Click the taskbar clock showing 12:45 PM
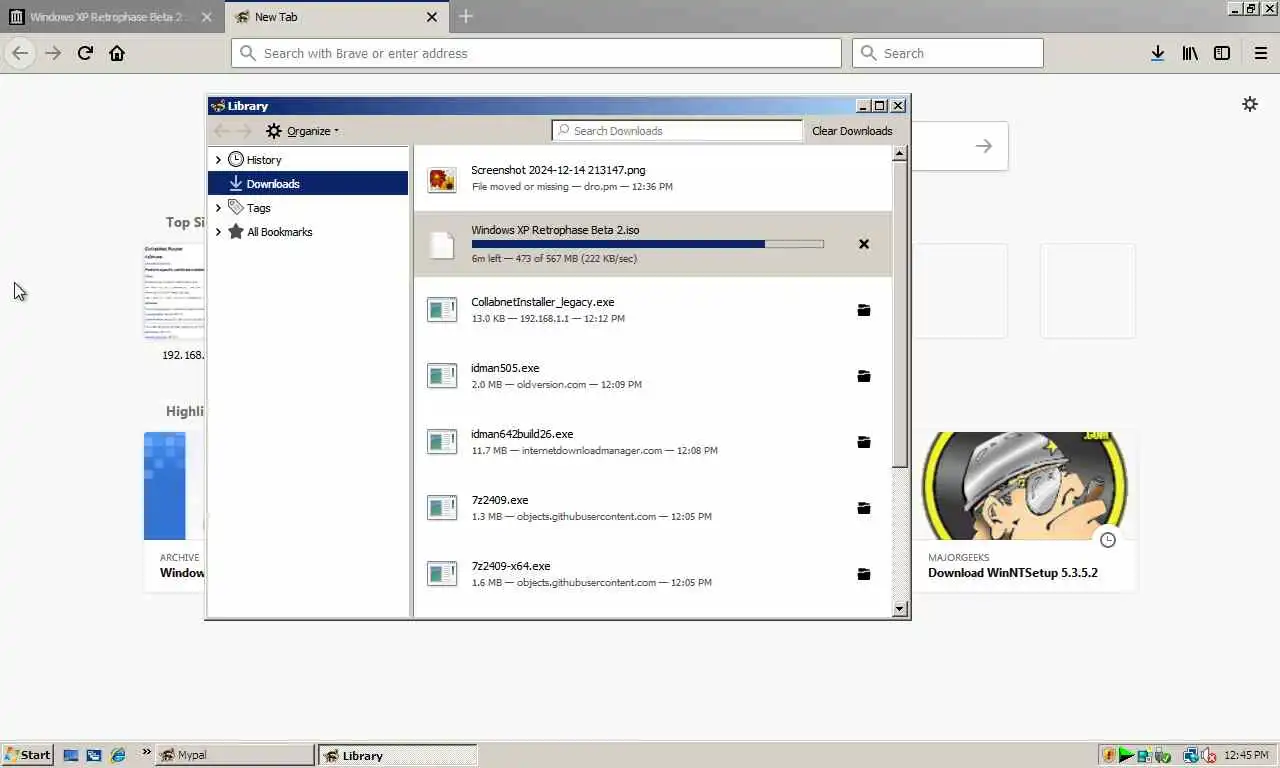The image size is (1280, 768). pyautogui.click(x=1246, y=755)
